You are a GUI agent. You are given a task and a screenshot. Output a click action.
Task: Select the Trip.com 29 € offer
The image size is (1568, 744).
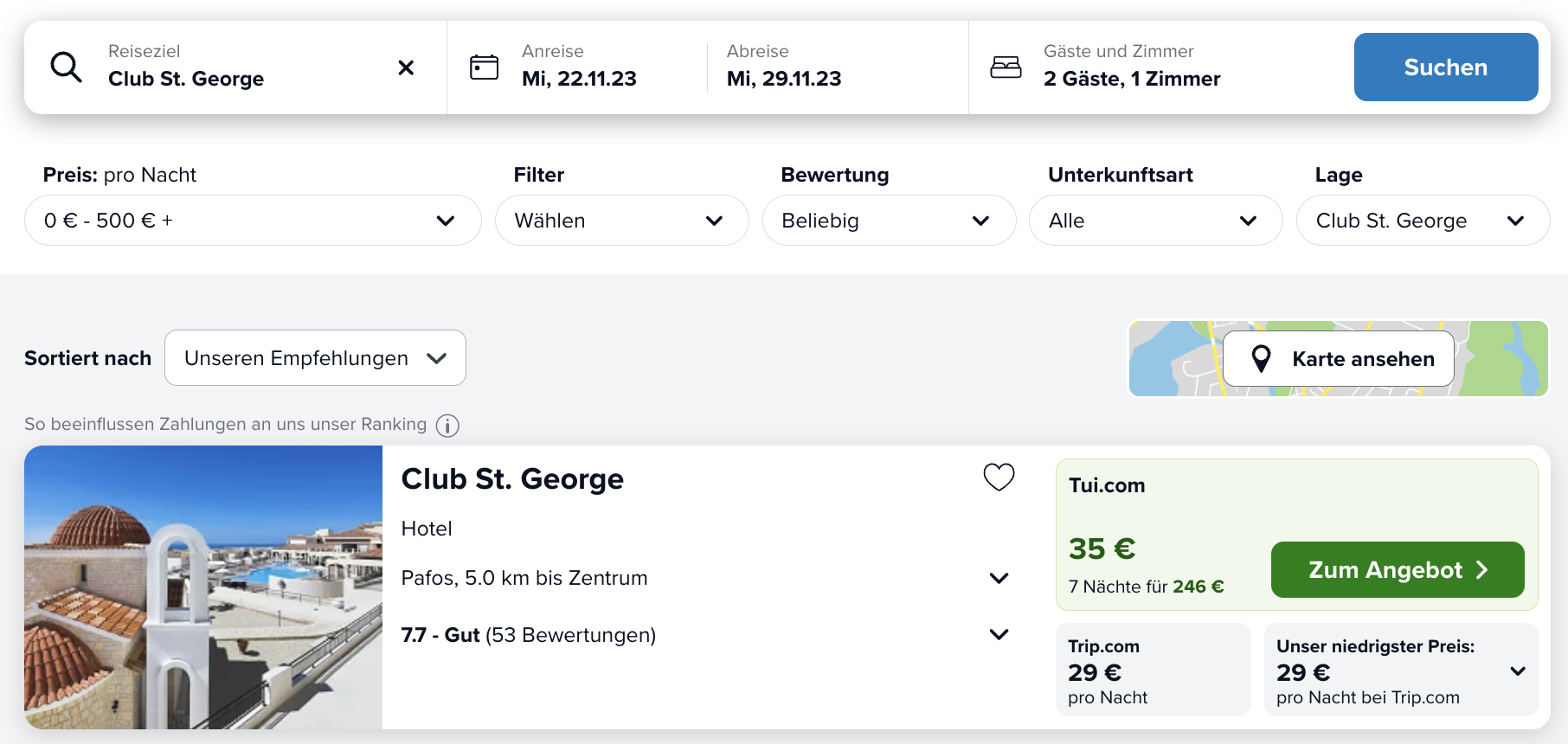click(1153, 670)
